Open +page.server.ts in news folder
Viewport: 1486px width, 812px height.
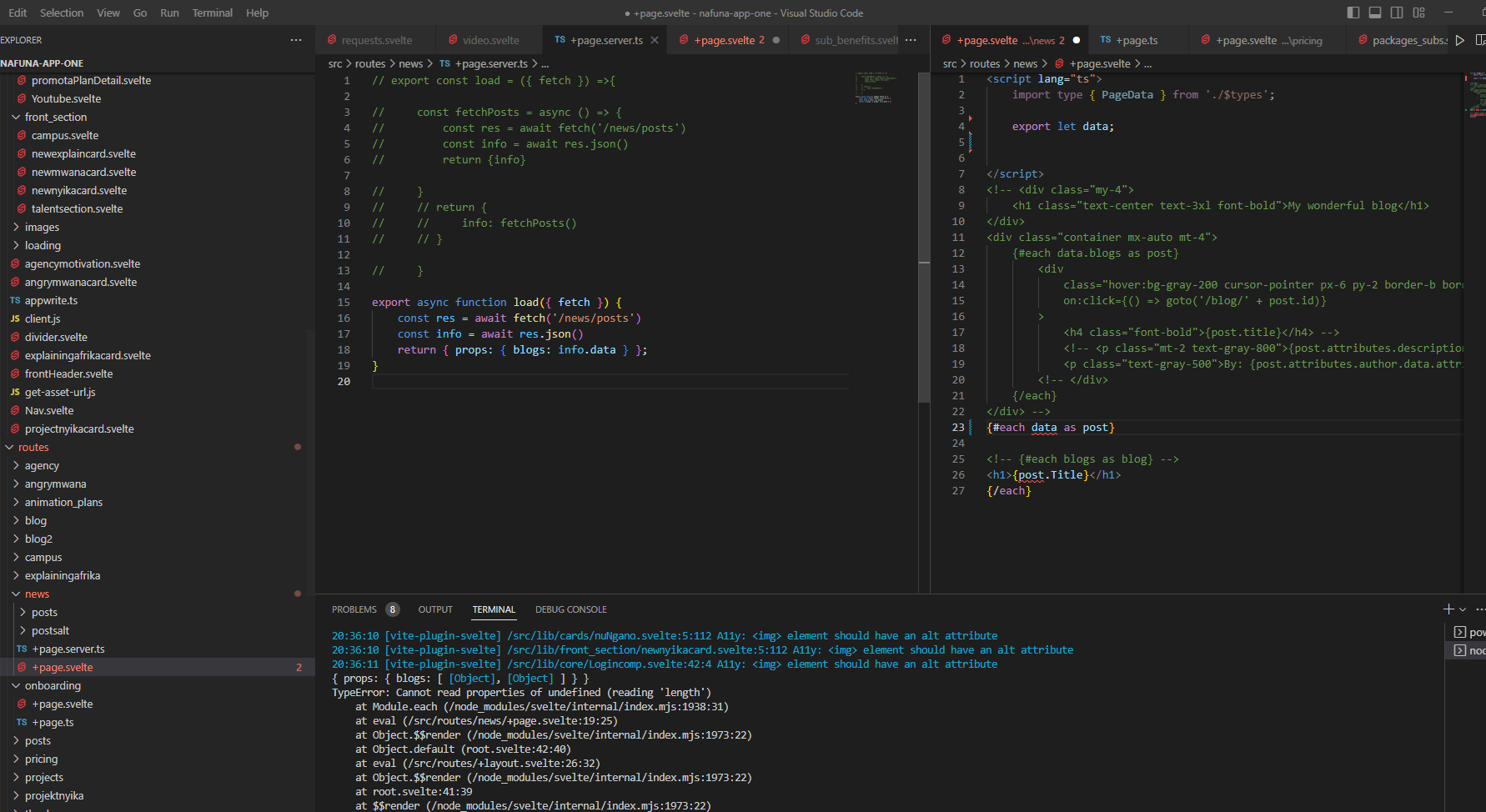click(68, 649)
